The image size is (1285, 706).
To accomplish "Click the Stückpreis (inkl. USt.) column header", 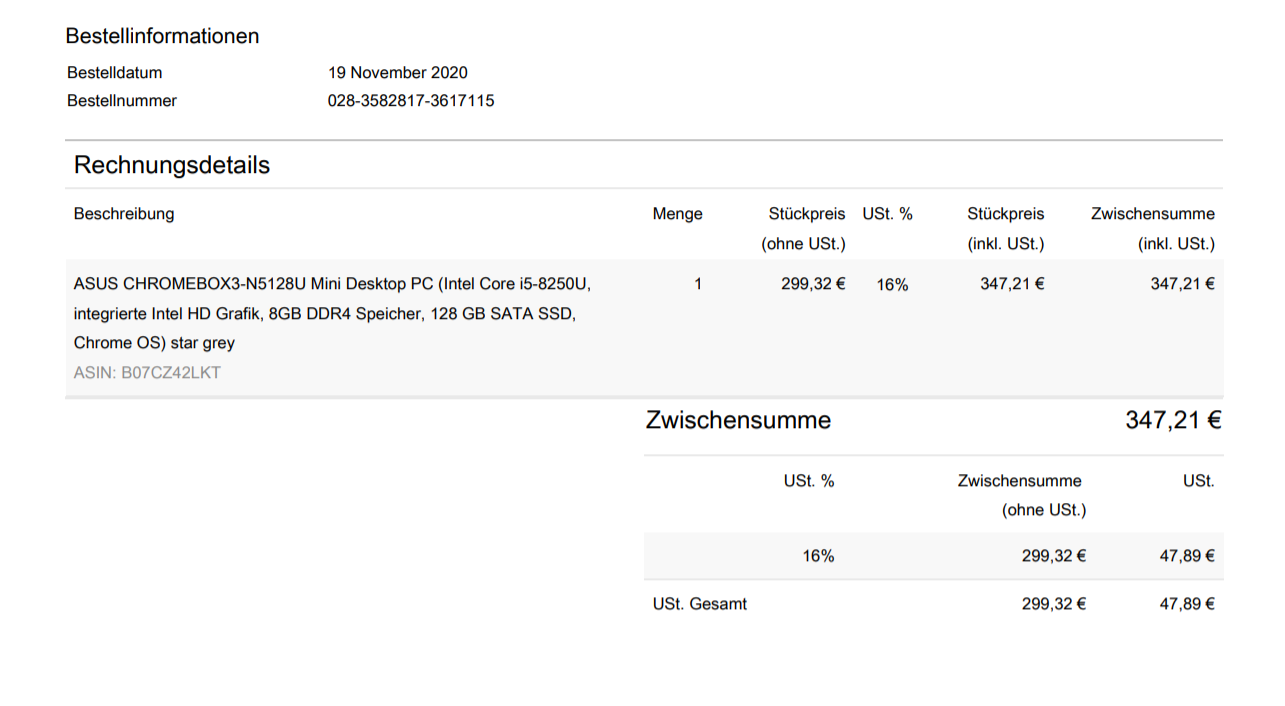I will 1005,229.
